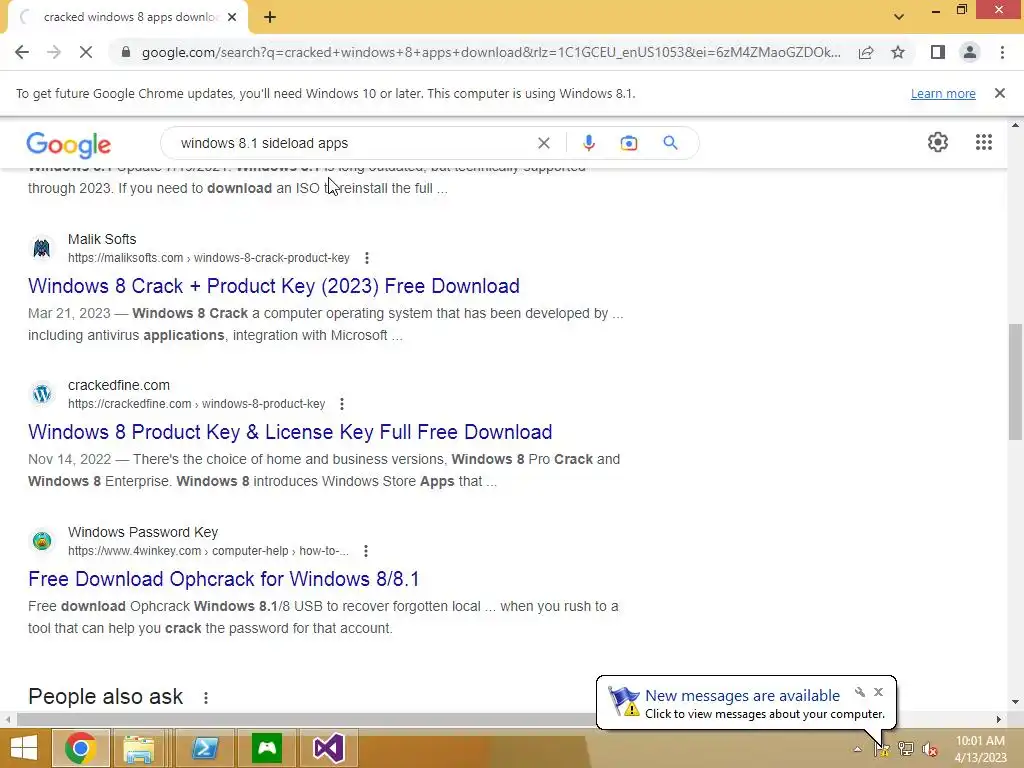
Task: Open a new tab
Action: [x=270, y=17]
